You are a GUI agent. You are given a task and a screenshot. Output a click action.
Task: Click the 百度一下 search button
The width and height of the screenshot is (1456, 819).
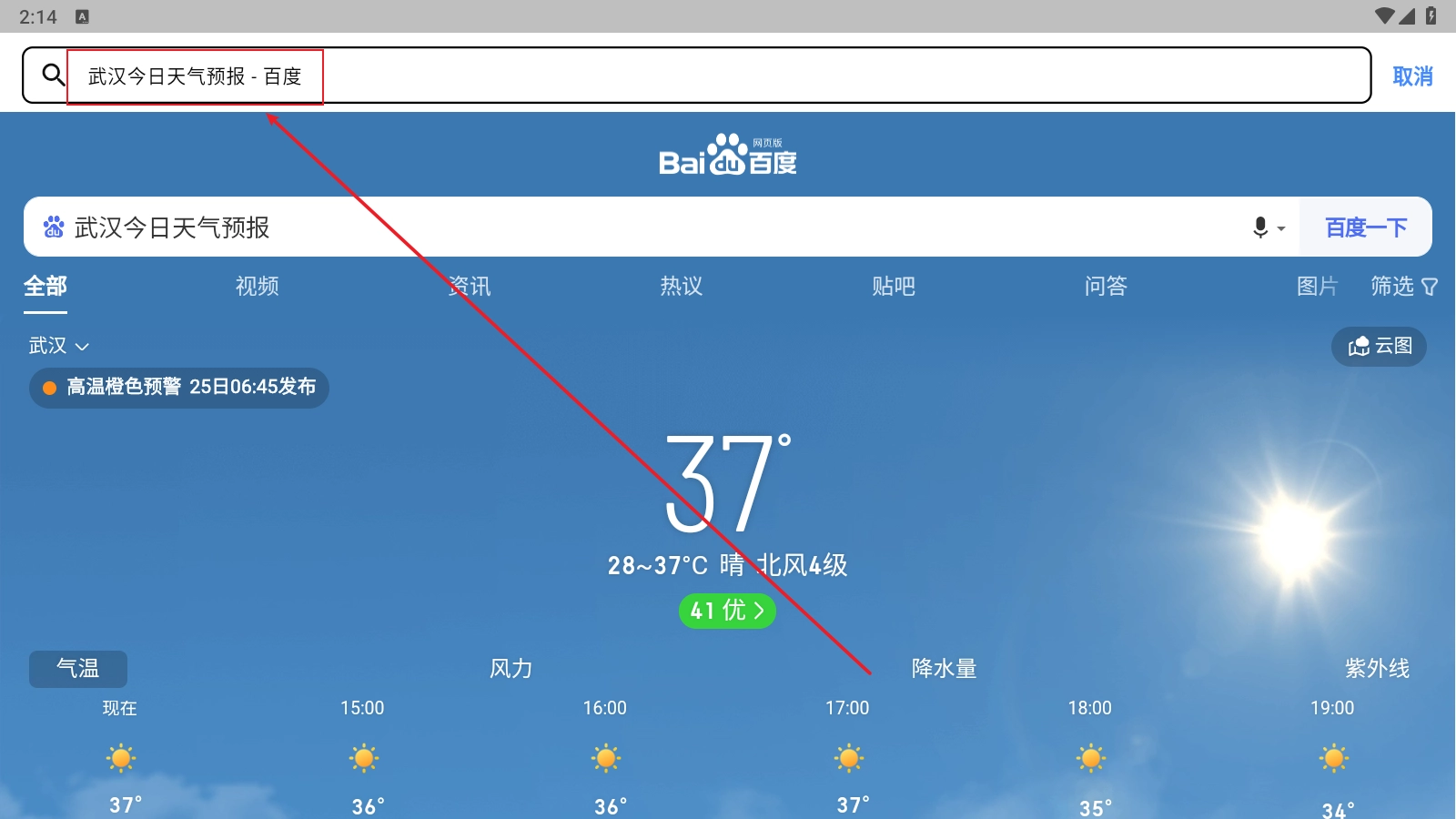point(1366,227)
